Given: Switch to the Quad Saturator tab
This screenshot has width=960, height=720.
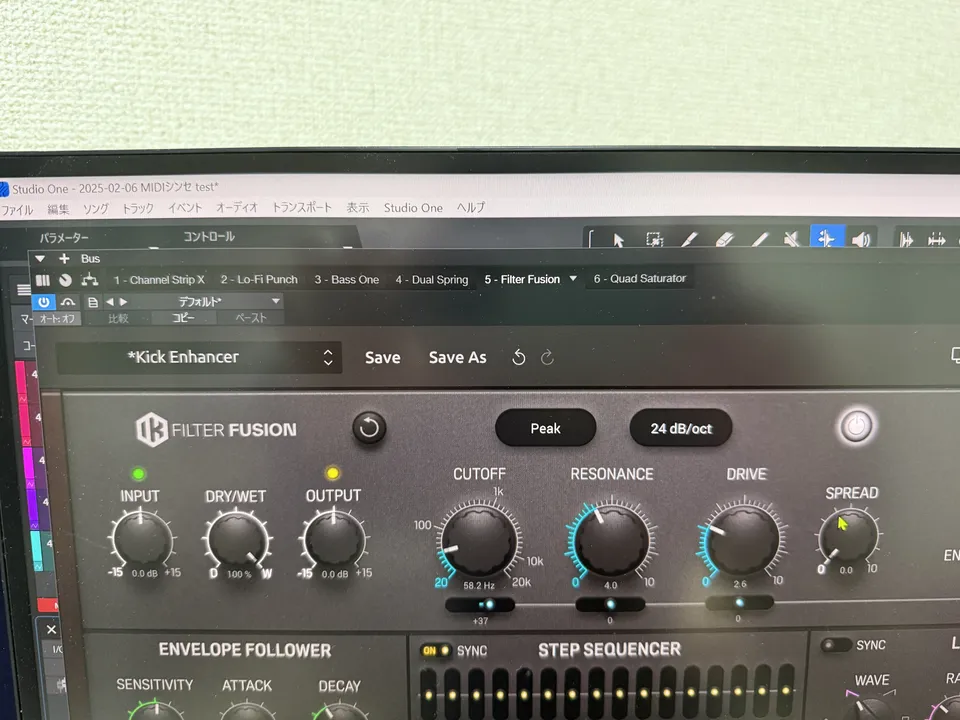Looking at the screenshot, I should 640,279.
